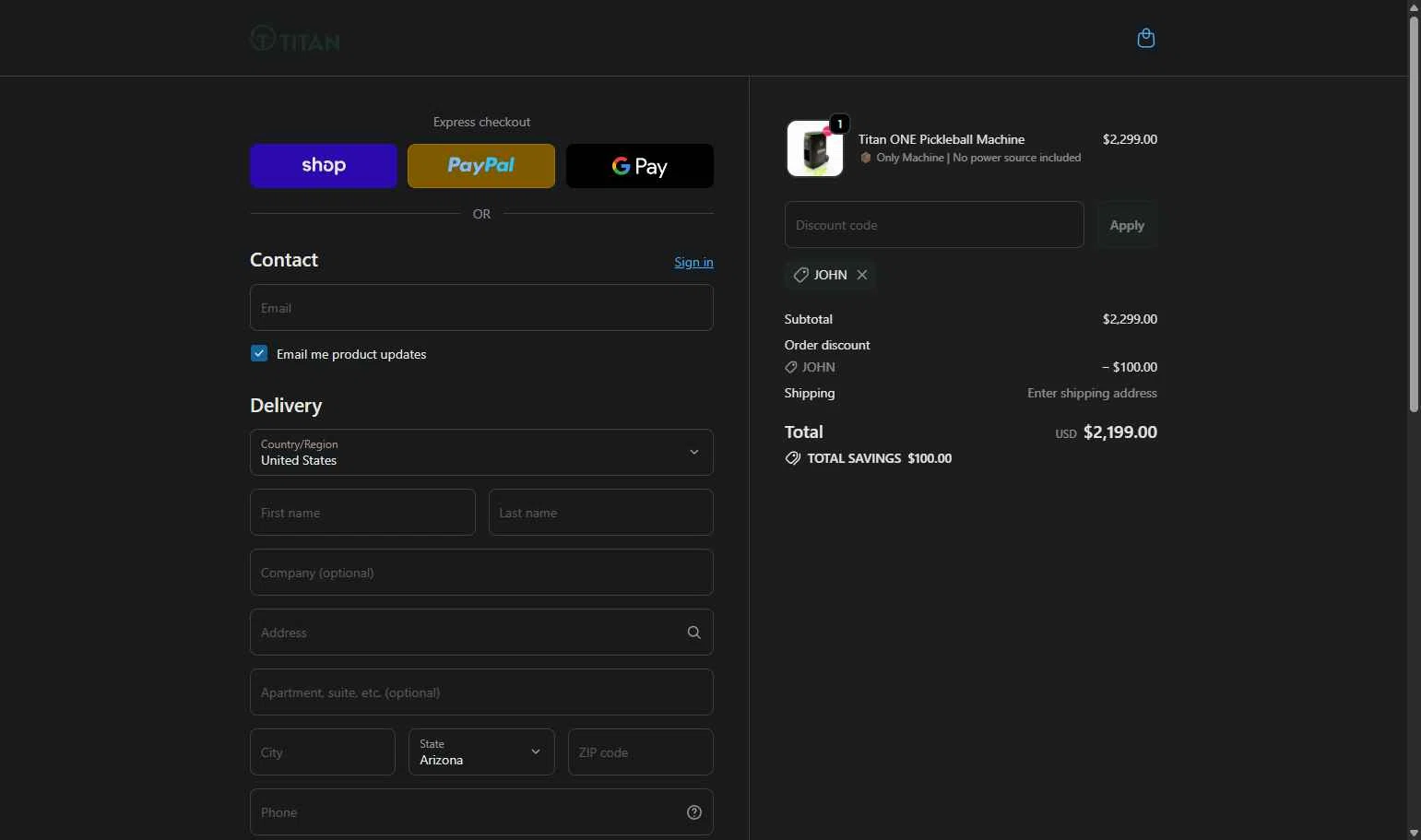Click the Total savings tag icon

(x=793, y=458)
